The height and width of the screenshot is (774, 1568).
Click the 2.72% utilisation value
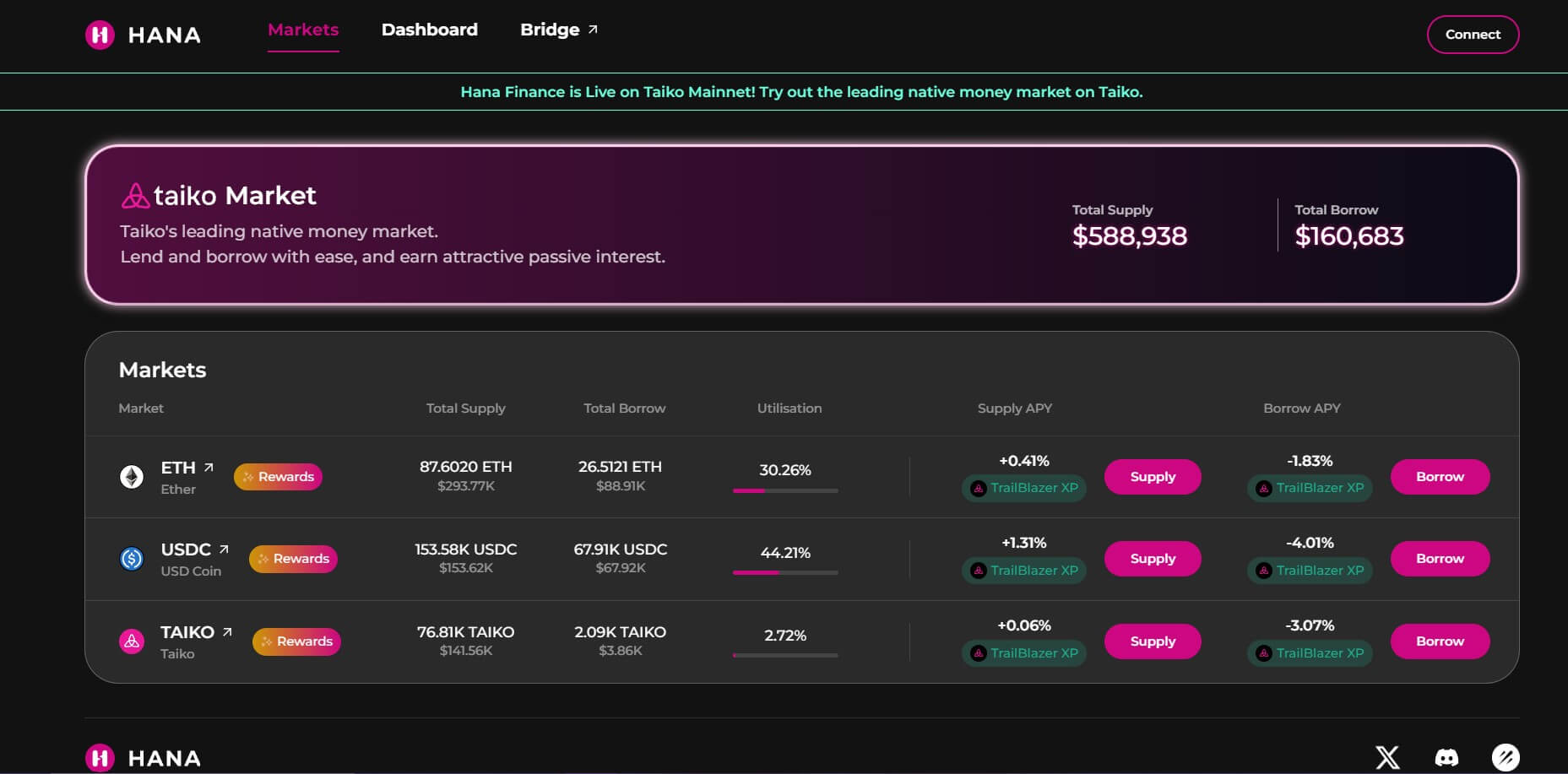pyautogui.click(x=785, y=636)
